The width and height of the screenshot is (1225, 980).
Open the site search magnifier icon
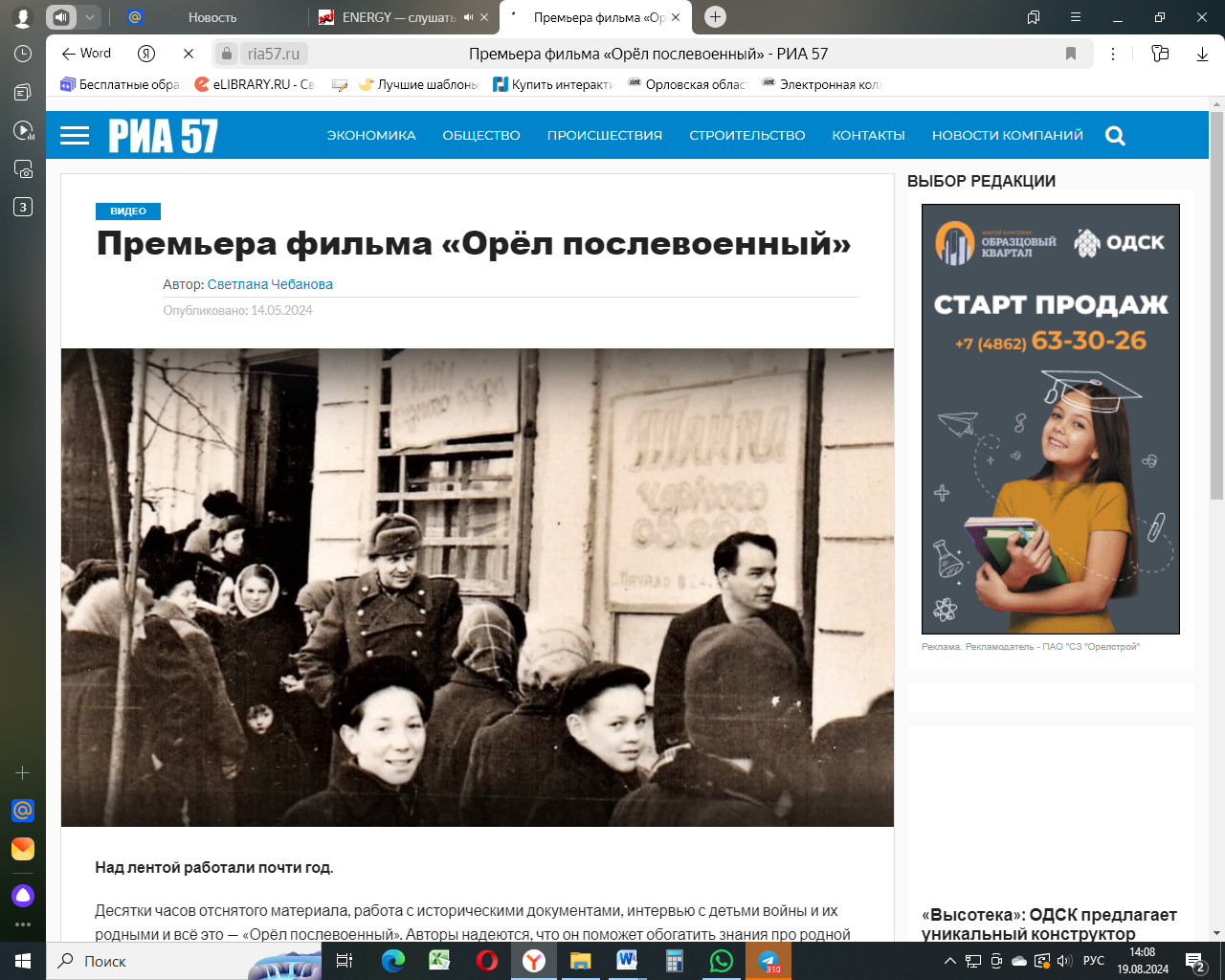[x=1115, y=136]
